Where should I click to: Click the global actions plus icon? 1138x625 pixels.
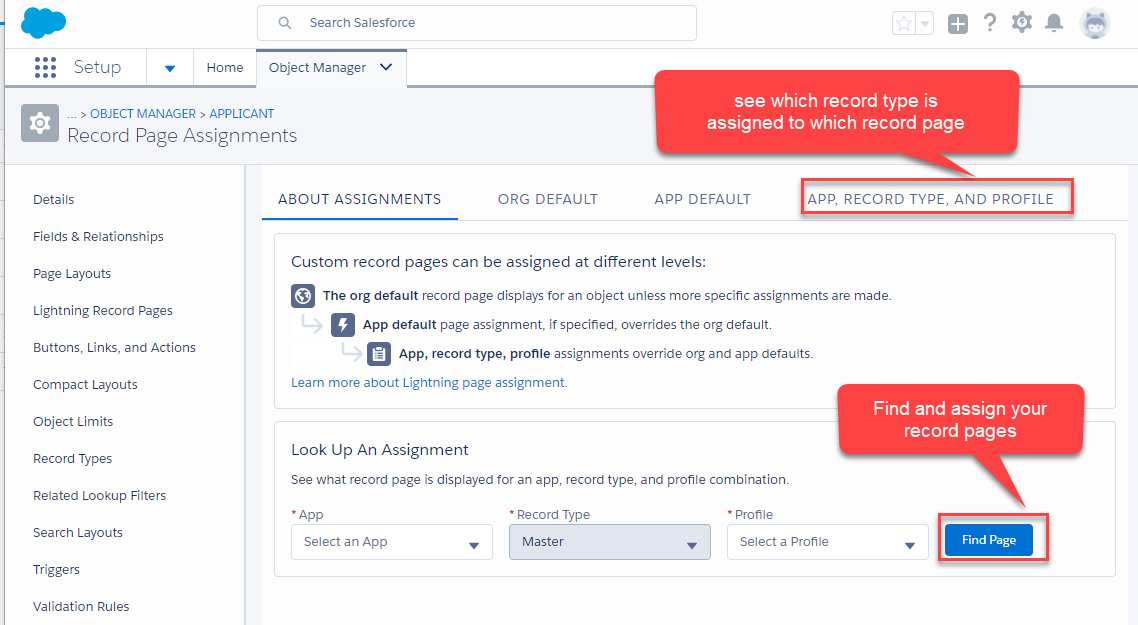click(958, 24)
